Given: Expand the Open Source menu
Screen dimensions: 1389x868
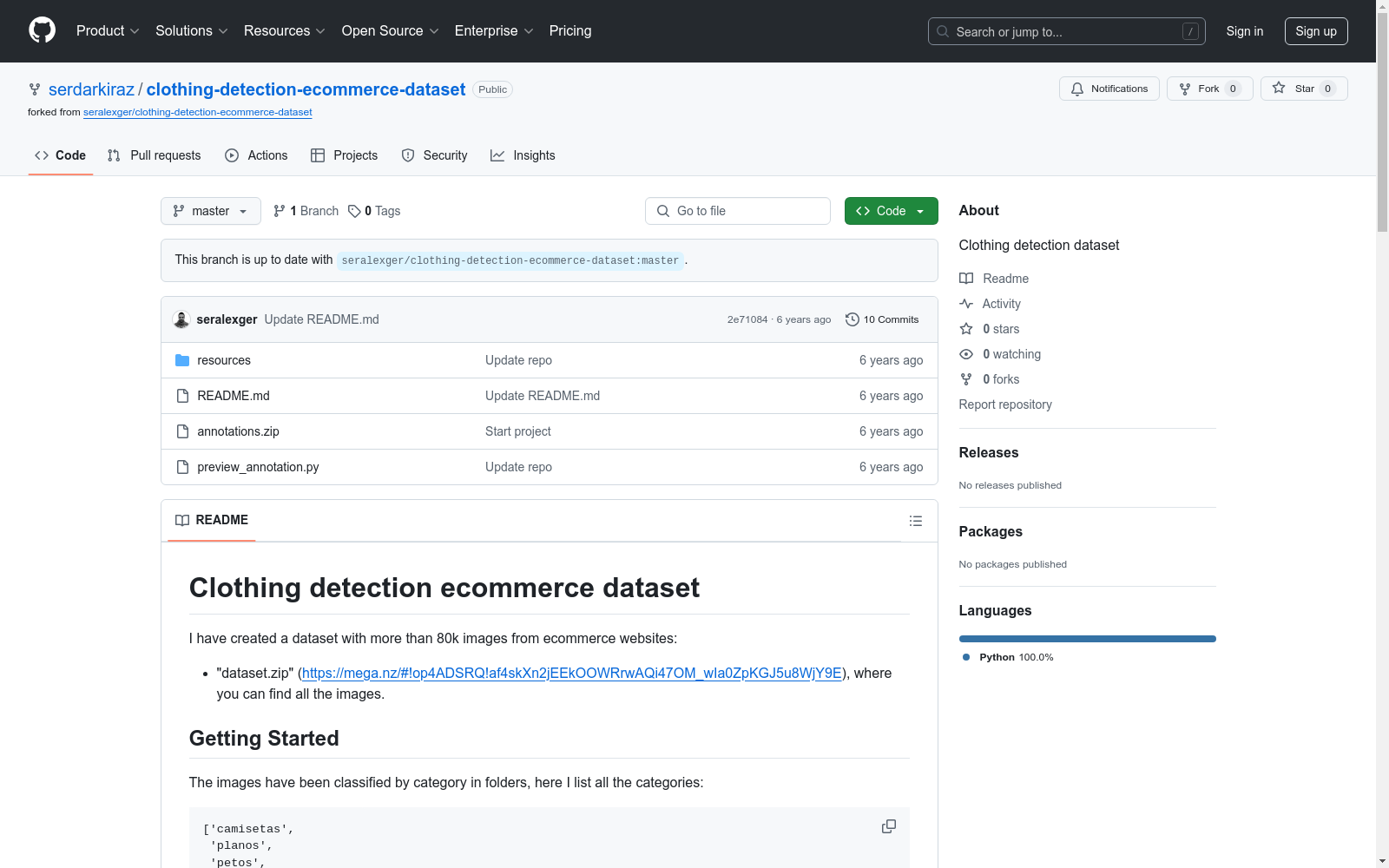Looking at the screenshot, I should [391, 31].
